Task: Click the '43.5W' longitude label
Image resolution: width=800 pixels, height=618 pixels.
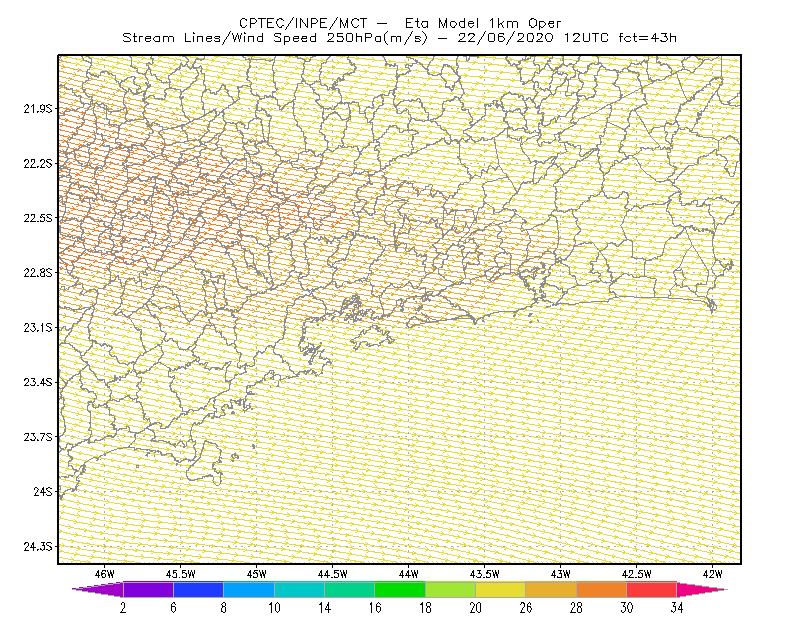Action: [x=485, y=574]
